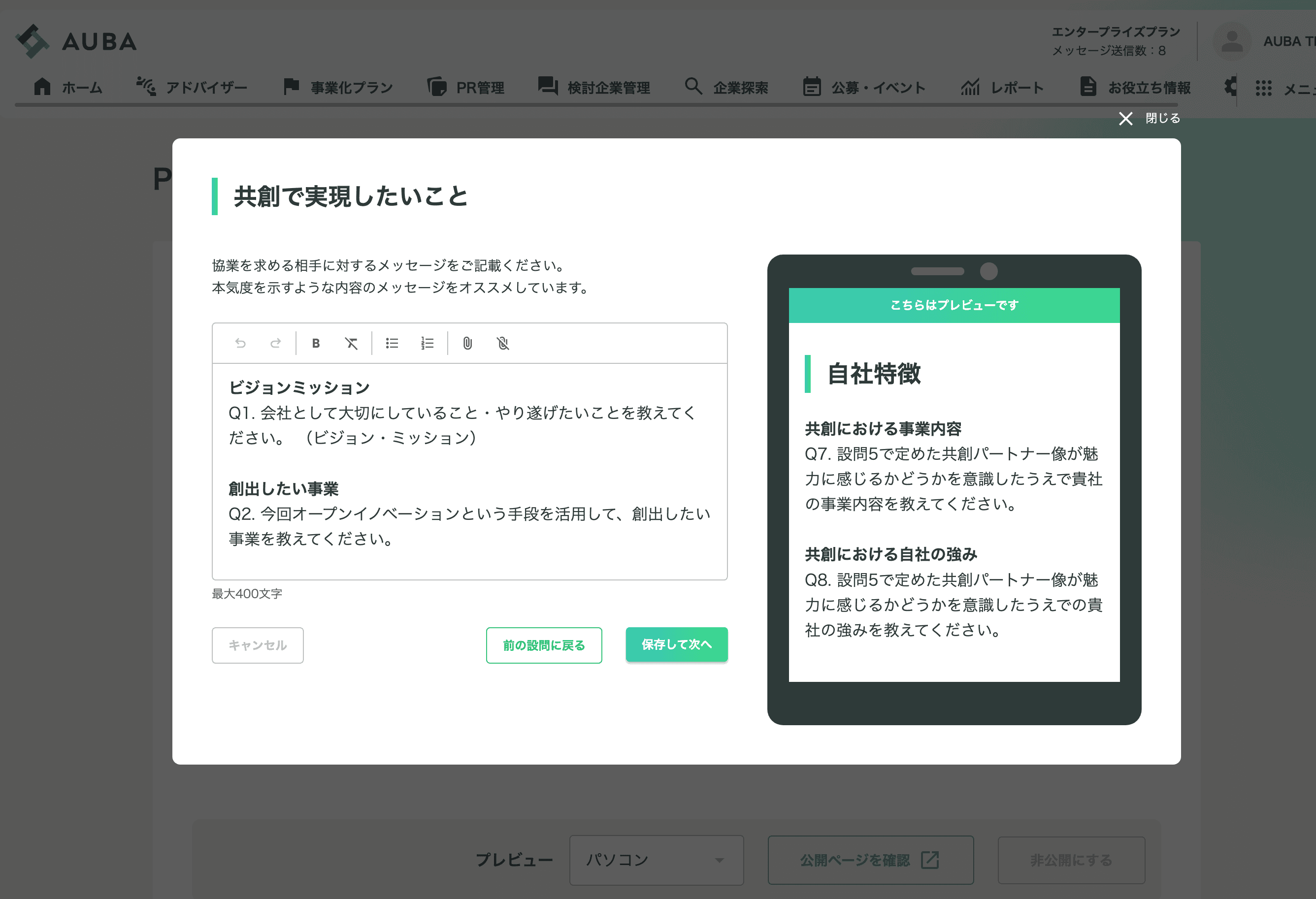Open the PR管理 menu item

[x=466, y=88]
